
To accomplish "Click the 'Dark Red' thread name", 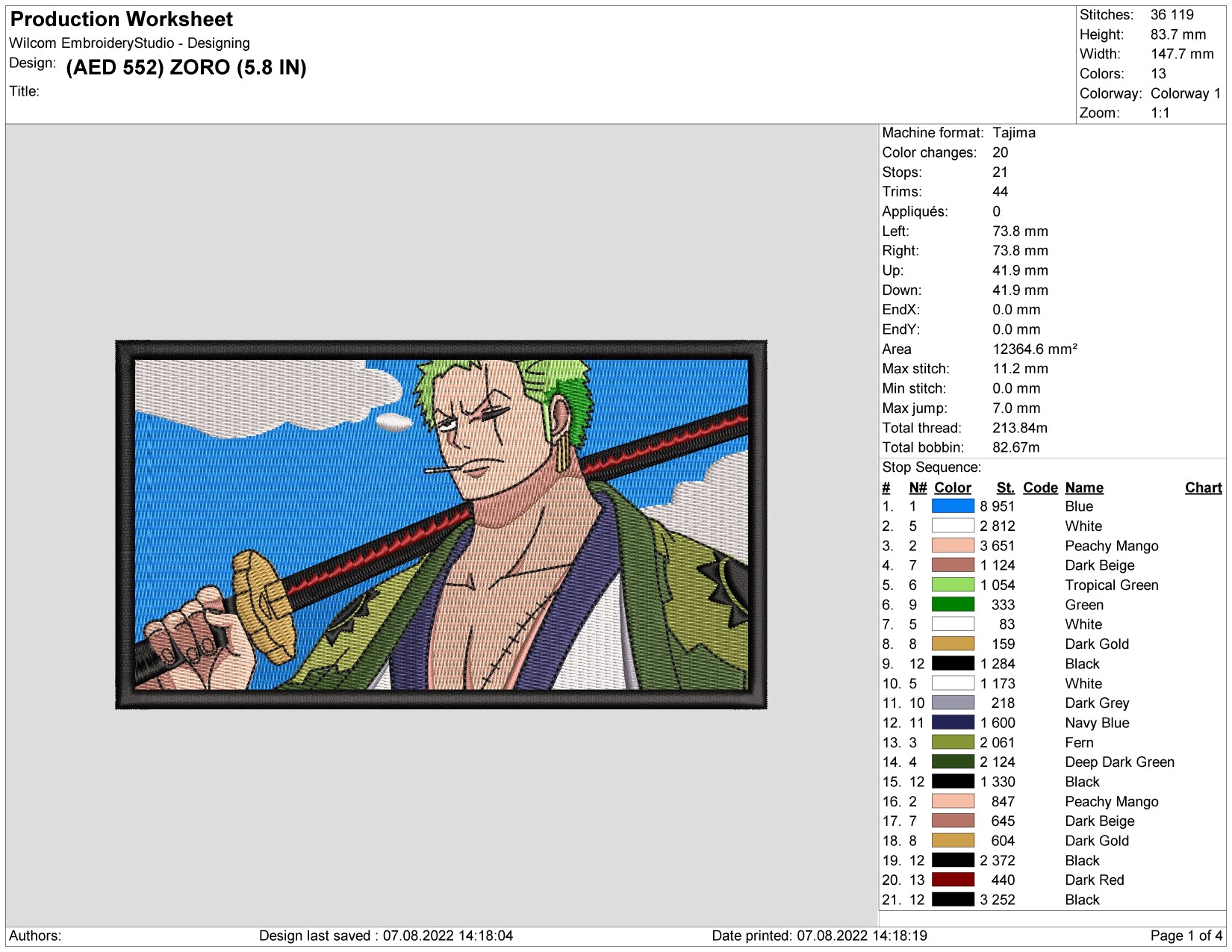I will point(1094,880).
